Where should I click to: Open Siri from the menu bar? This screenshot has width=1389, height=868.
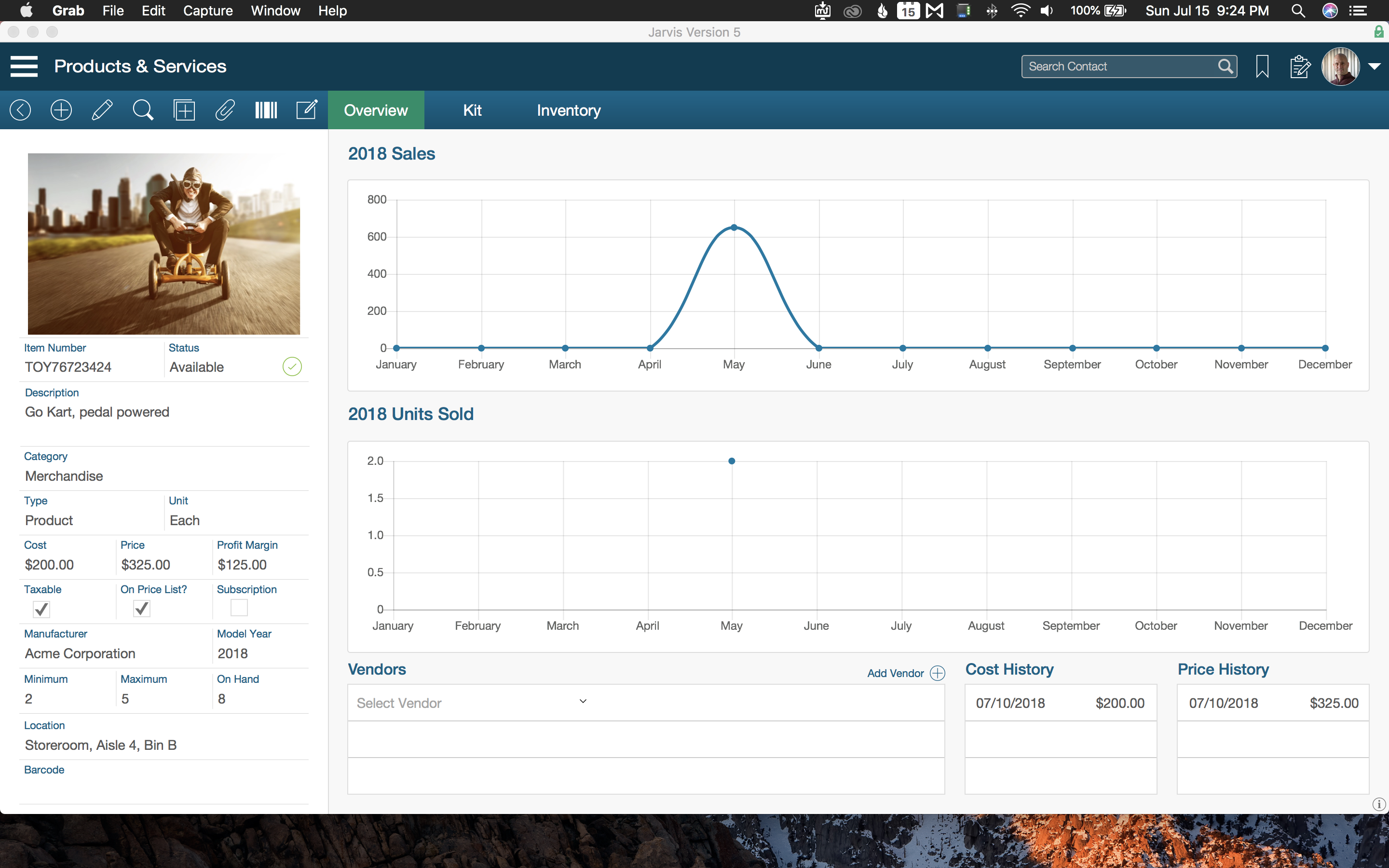coord(1330,10)
